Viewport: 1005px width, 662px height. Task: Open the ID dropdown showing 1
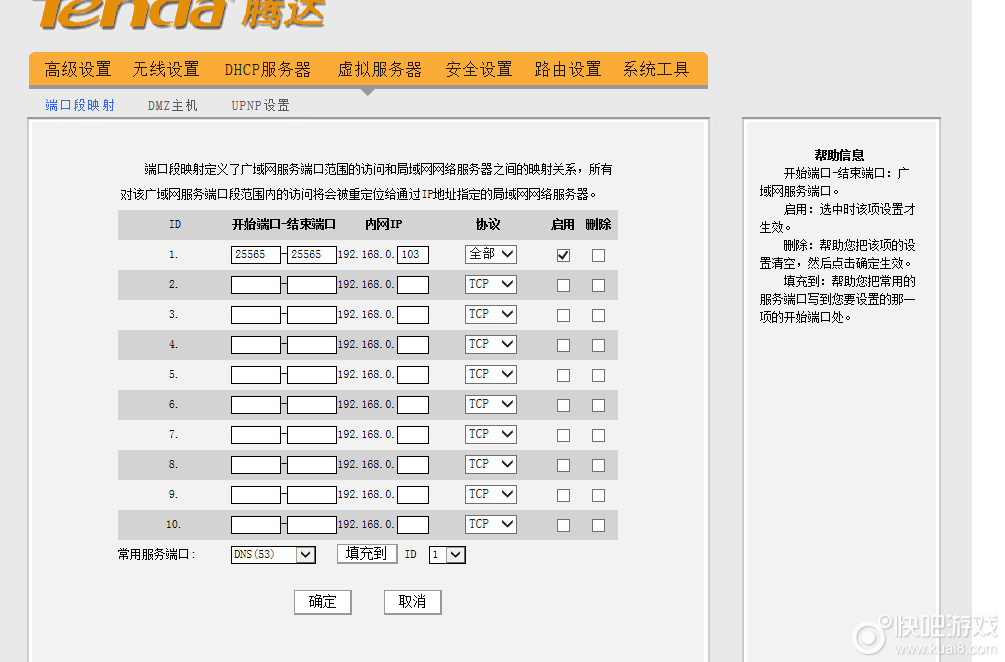(447, 554)
